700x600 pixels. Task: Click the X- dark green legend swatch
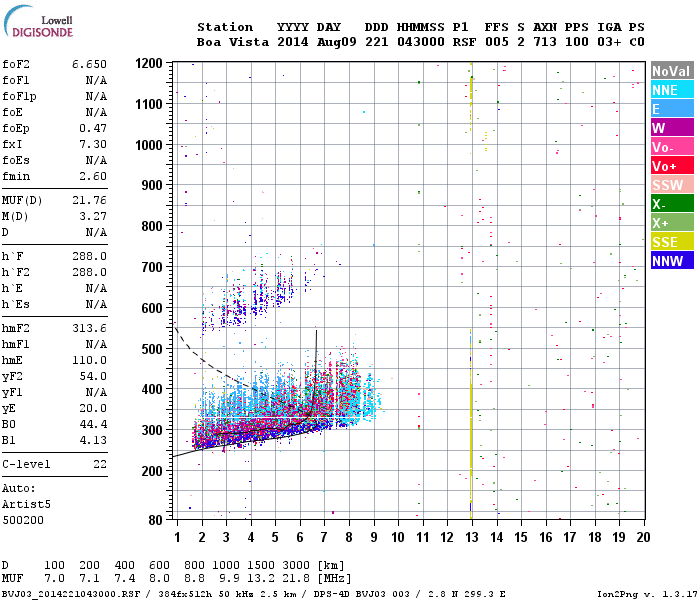672,204
